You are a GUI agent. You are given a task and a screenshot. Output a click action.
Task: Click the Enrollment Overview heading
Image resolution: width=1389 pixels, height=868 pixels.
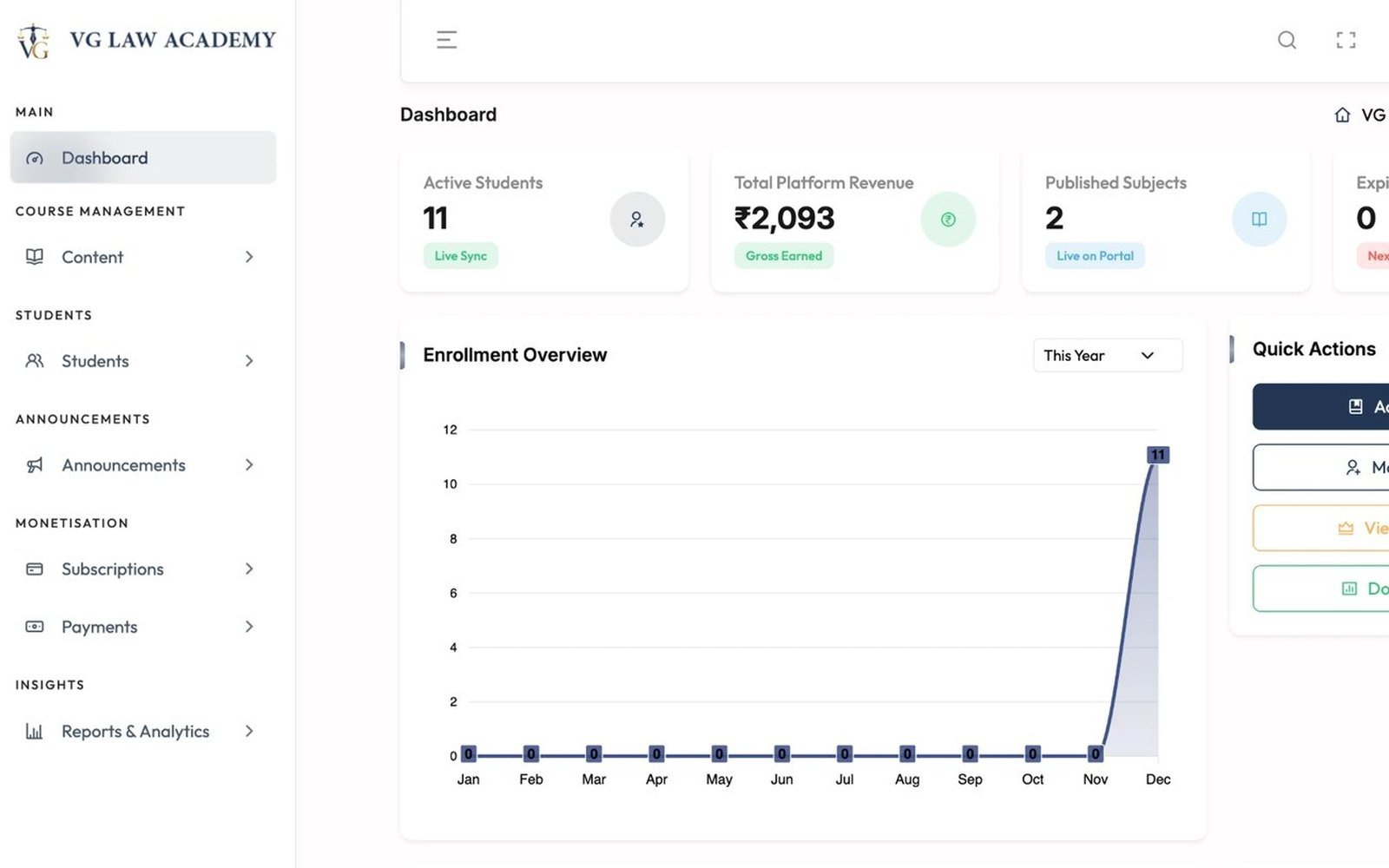pyautogui.click(x=515, y=355)
